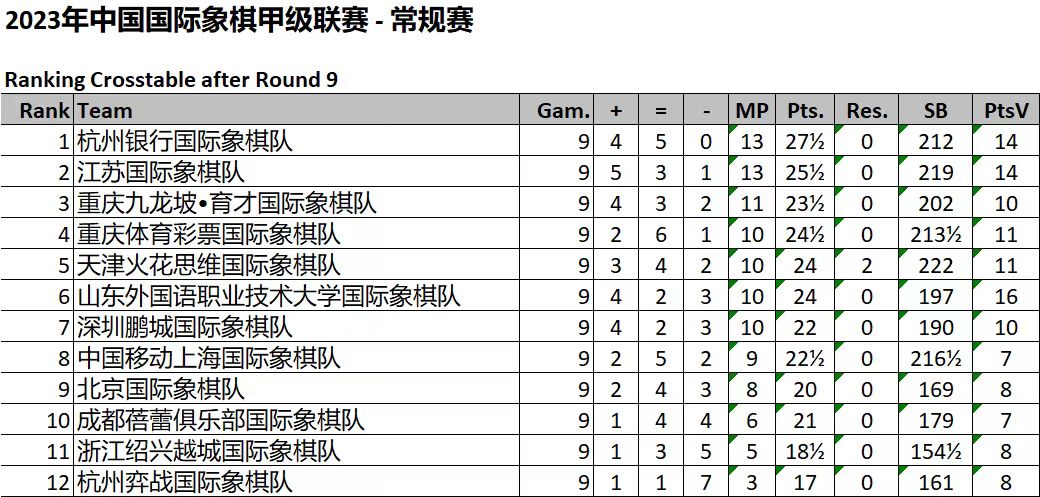The image size is (1040, 497).
Task: Click the MP column header
Action: (751, 110)
